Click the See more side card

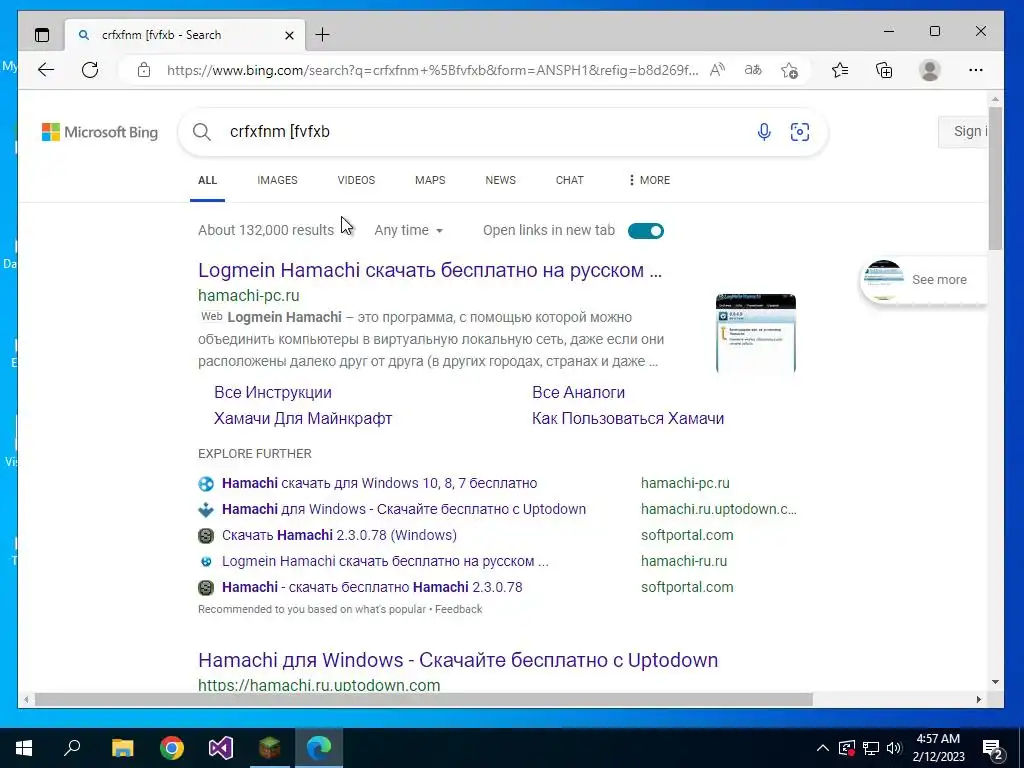923,280
